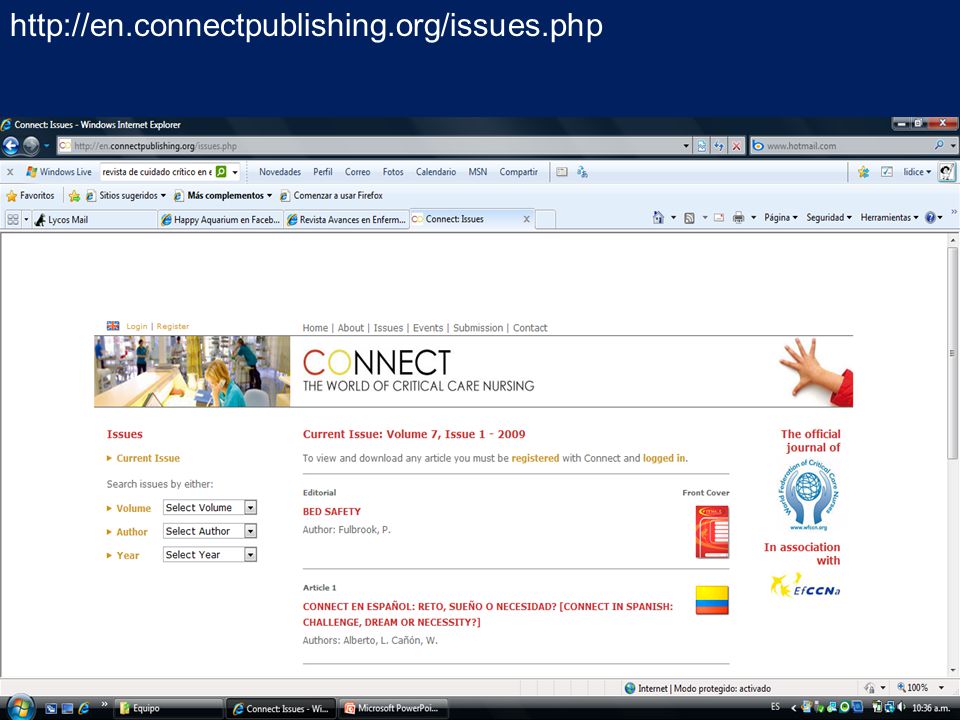
Task: Expand the Sitios sugeridos dropdown
Action: 163,196
